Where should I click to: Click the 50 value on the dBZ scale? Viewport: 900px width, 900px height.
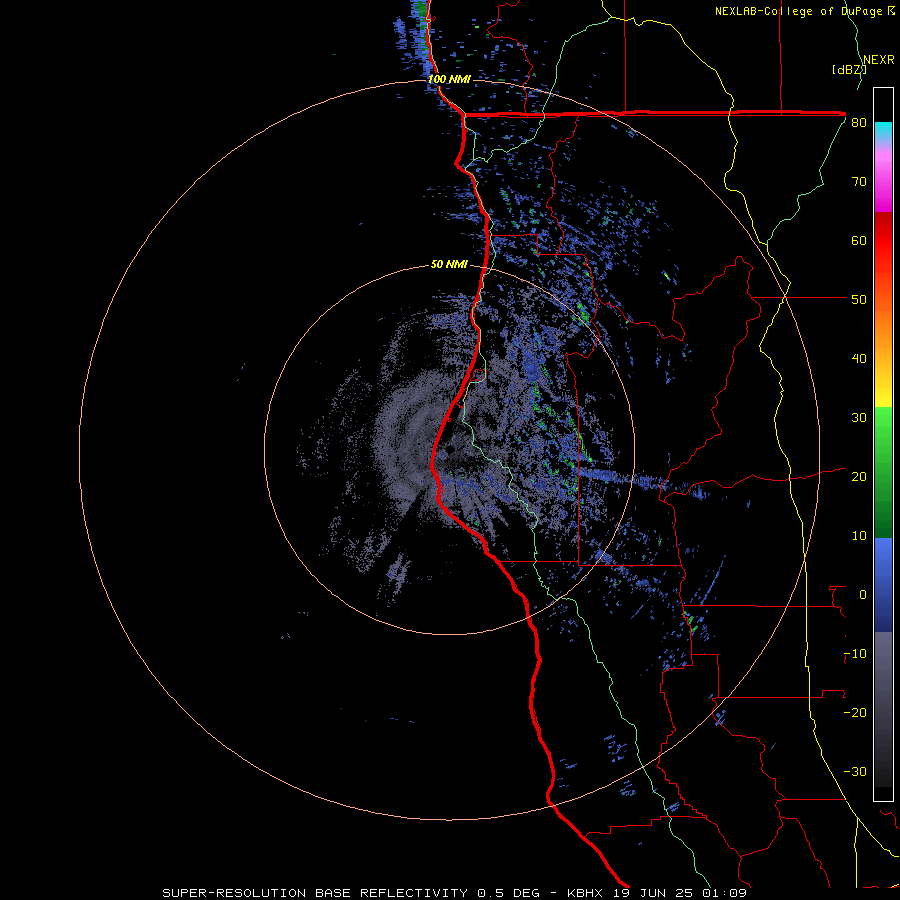[x=859, y=300]
